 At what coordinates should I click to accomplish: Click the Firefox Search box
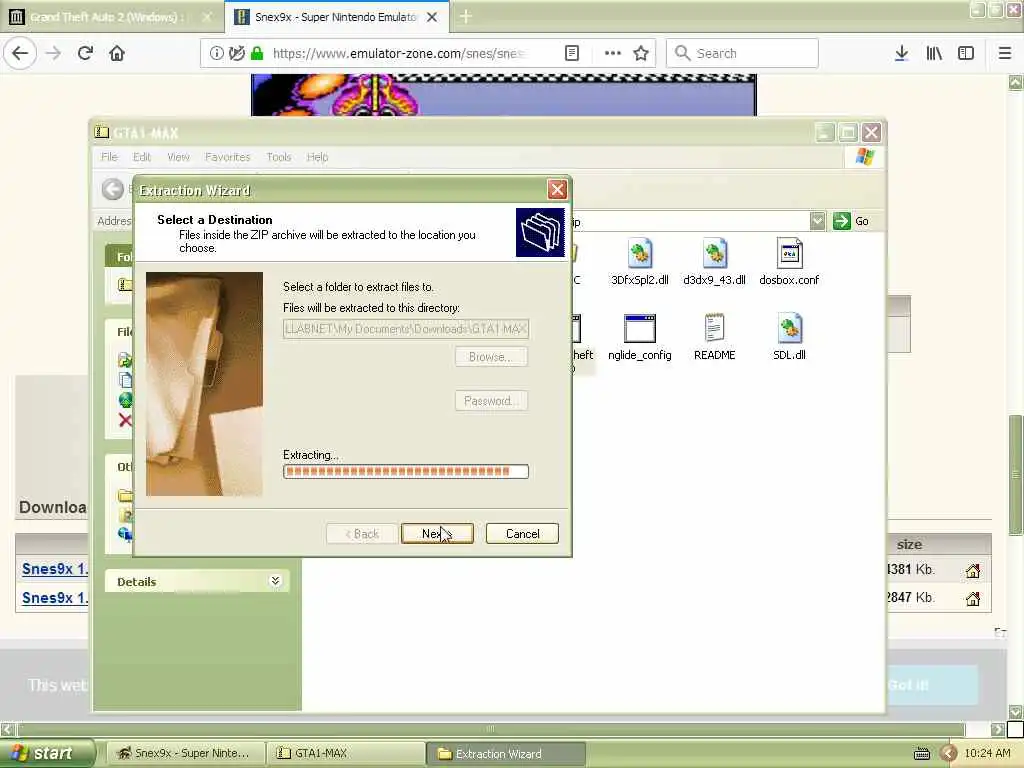[x=742, y=53]
